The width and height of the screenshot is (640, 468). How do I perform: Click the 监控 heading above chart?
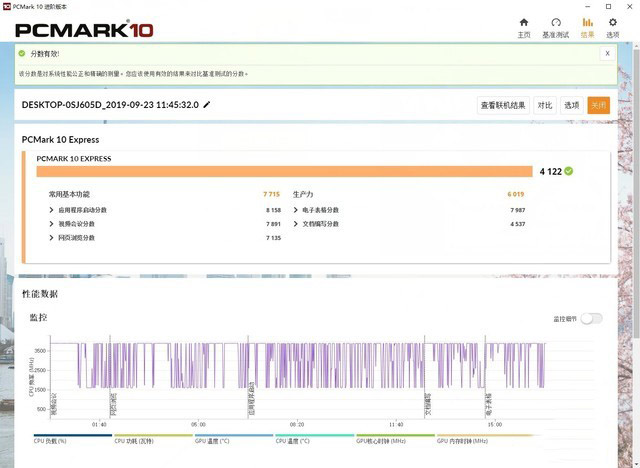[38, 317]
